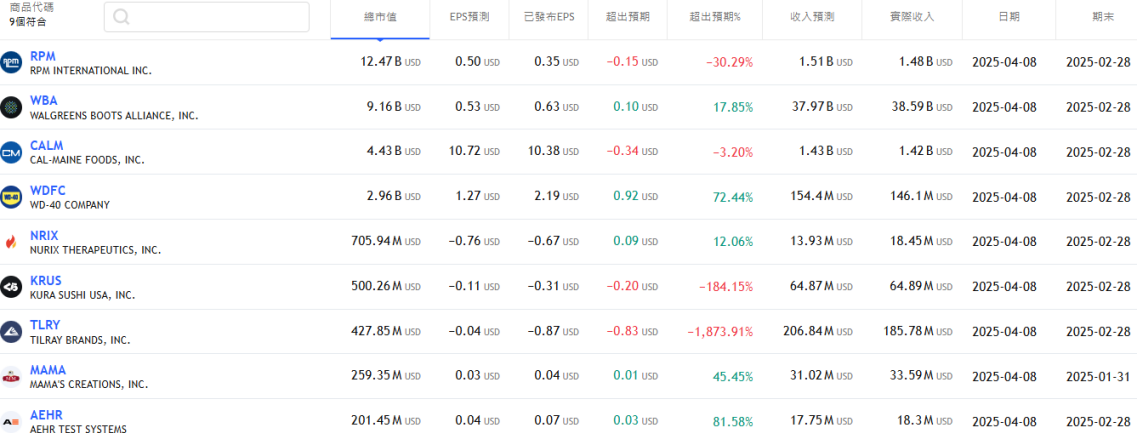Click the 10.72 EPS forecast value

(475, 152)
